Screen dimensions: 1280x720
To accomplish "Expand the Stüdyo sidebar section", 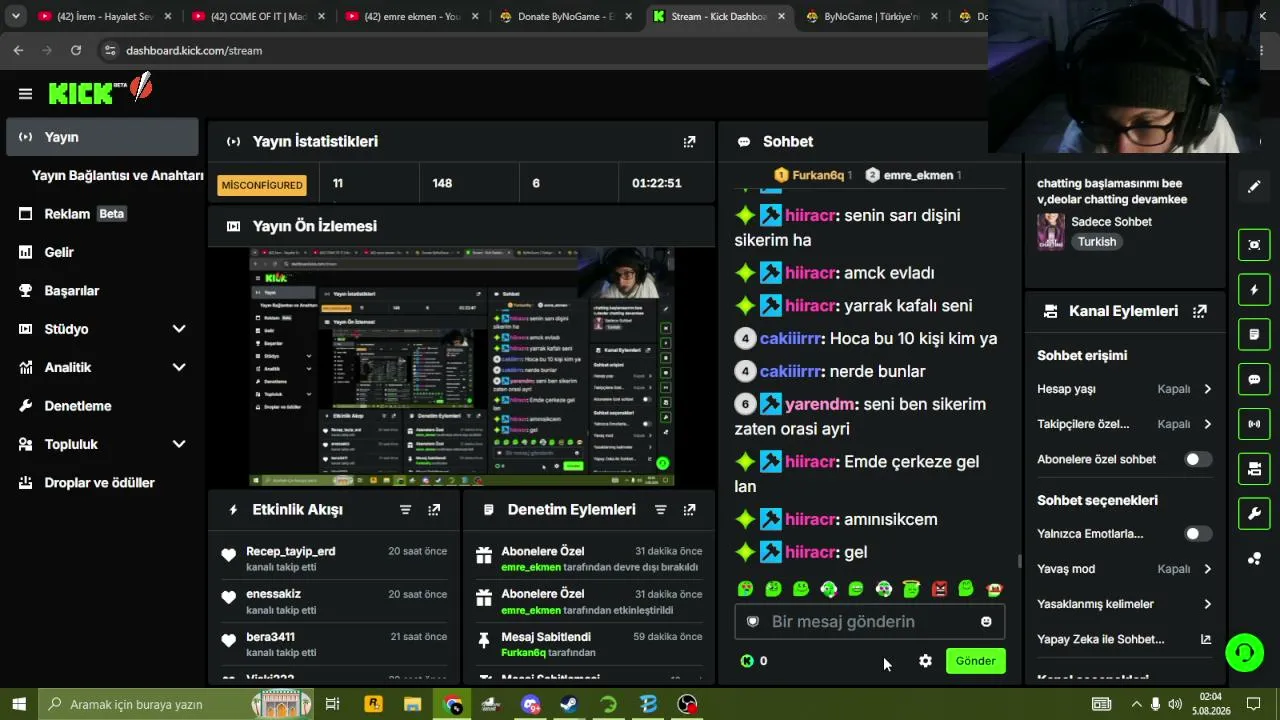I will pyautogui.click(x=179, y=329).
